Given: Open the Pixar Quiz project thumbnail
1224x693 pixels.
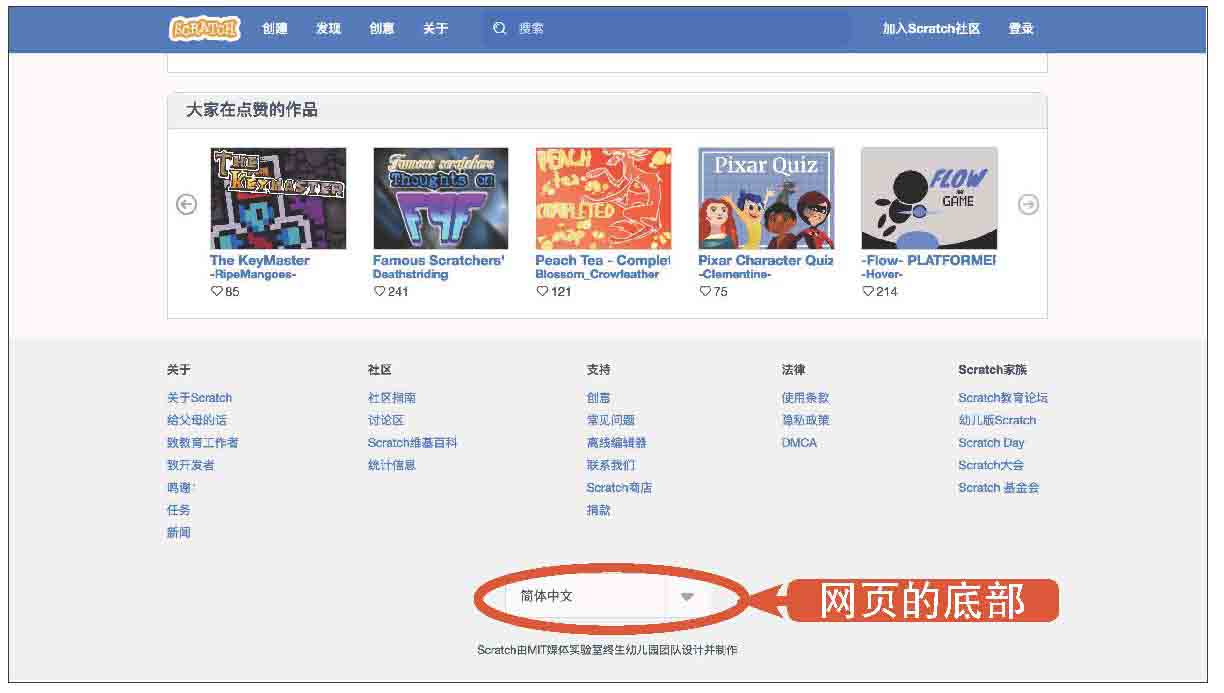Looking at the screenshot, I should coord(766,198).
